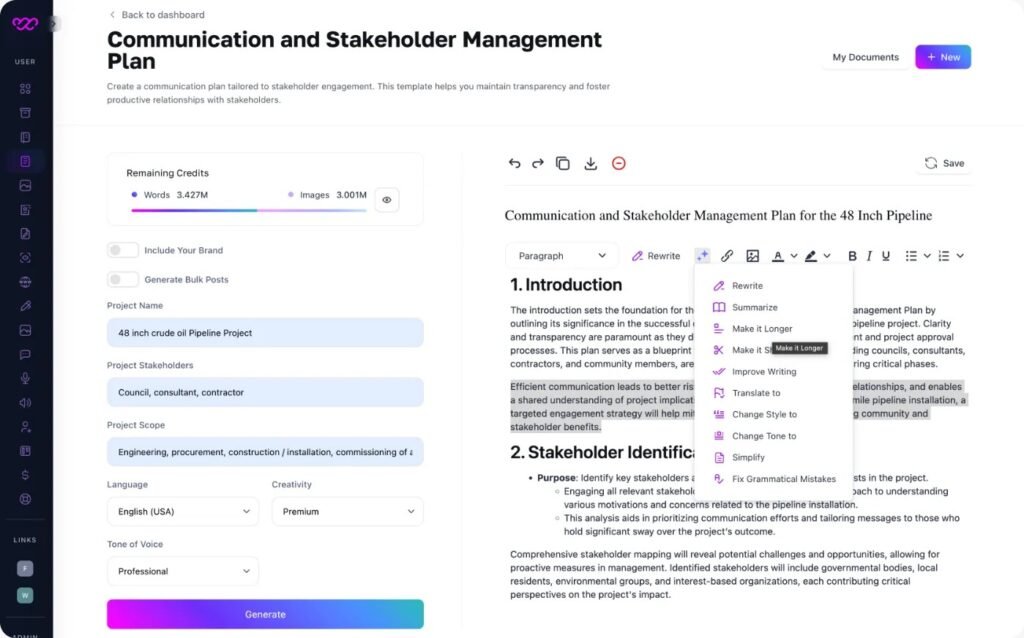Select the microphone tool in the left sidebar

tap(25, 378)
